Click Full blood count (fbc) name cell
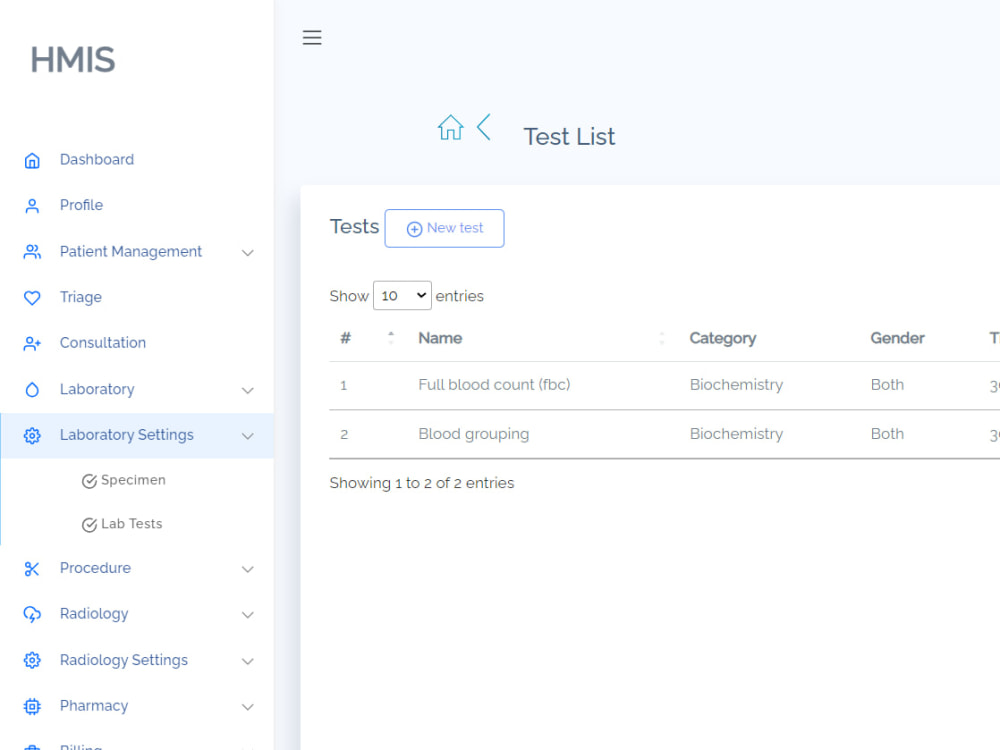Image resolution: width=1000 pixels, height=750 pixels. click(494, 385)
